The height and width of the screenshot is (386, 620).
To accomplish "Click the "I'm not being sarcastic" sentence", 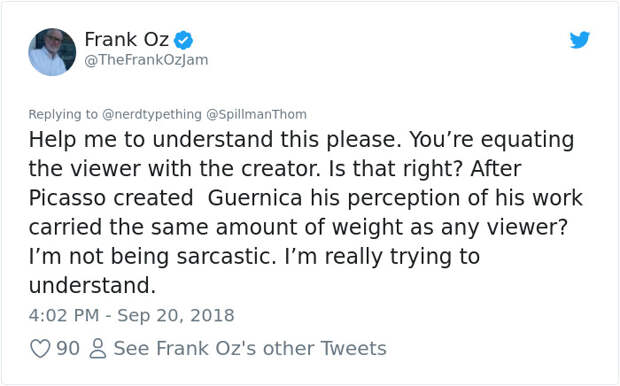I will 153,256.
